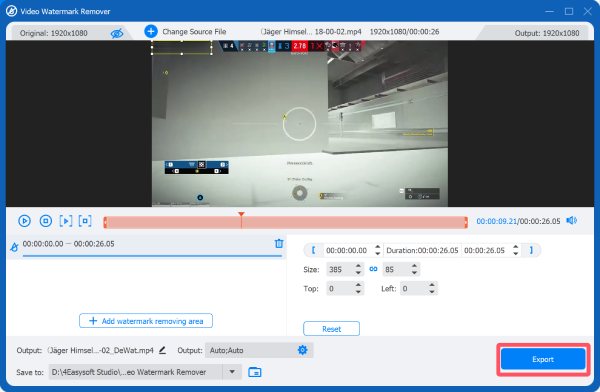Open output settings gear icon
Screen dimensions: 600x392
coord(302,350)
